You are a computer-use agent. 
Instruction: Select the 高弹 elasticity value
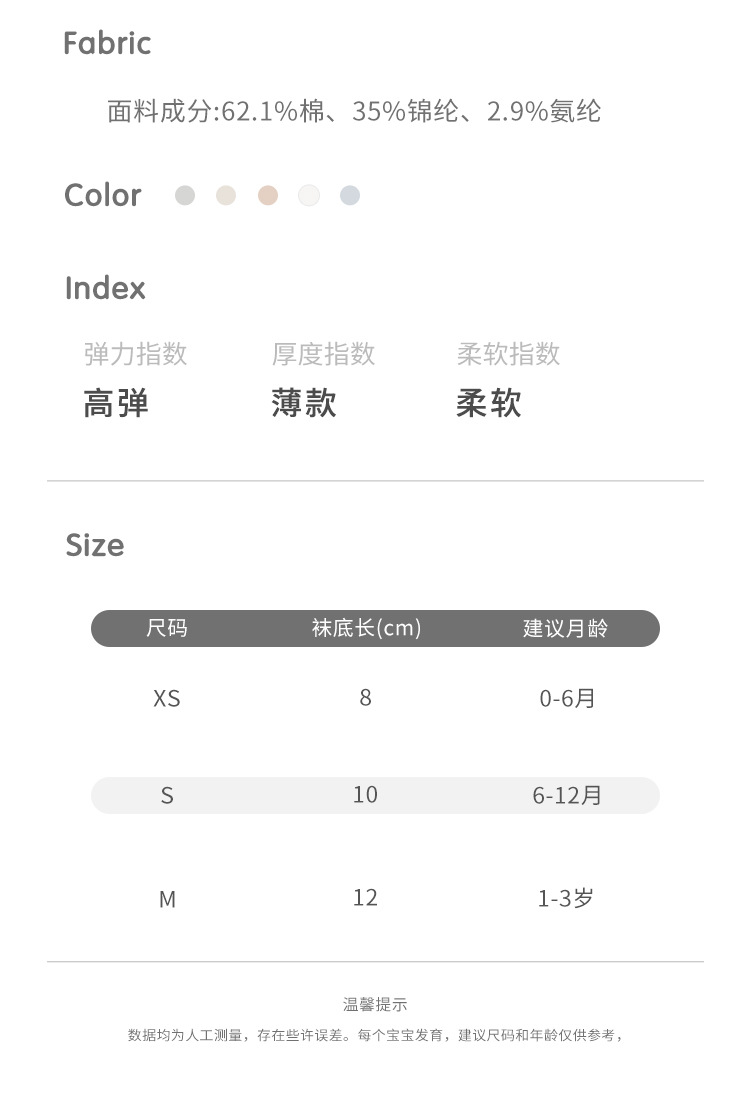click(x=116, y=403)
